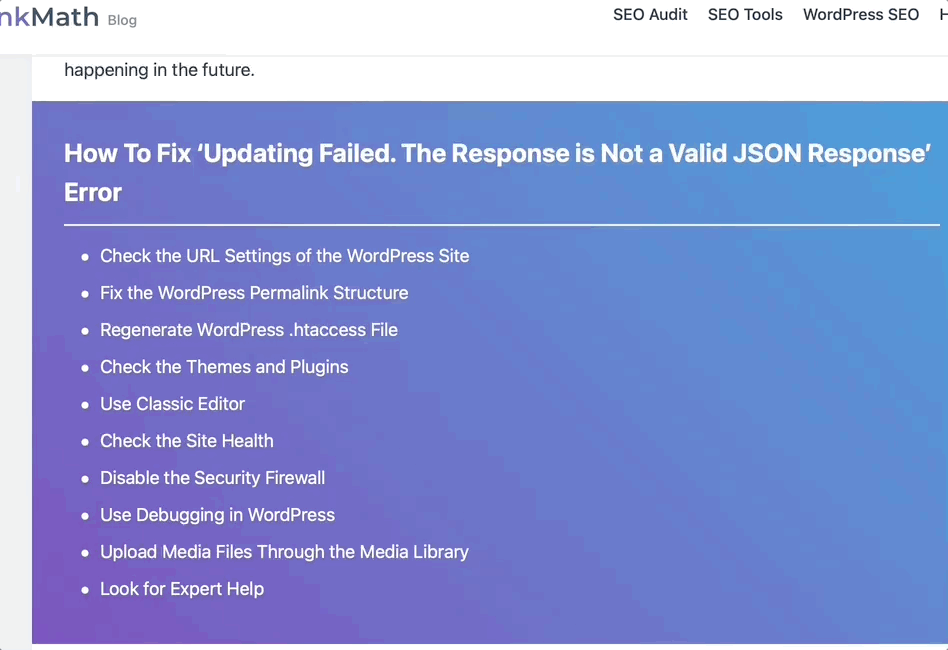This screenshot has width=948, height=650.
Task: Select the Use Classic Editor link
Action: point(172,403)
